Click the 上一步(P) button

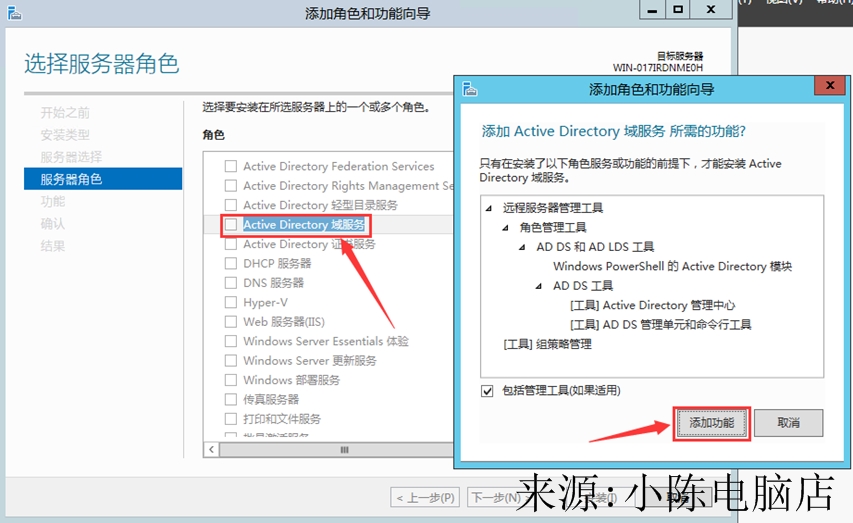coord(425,497)
